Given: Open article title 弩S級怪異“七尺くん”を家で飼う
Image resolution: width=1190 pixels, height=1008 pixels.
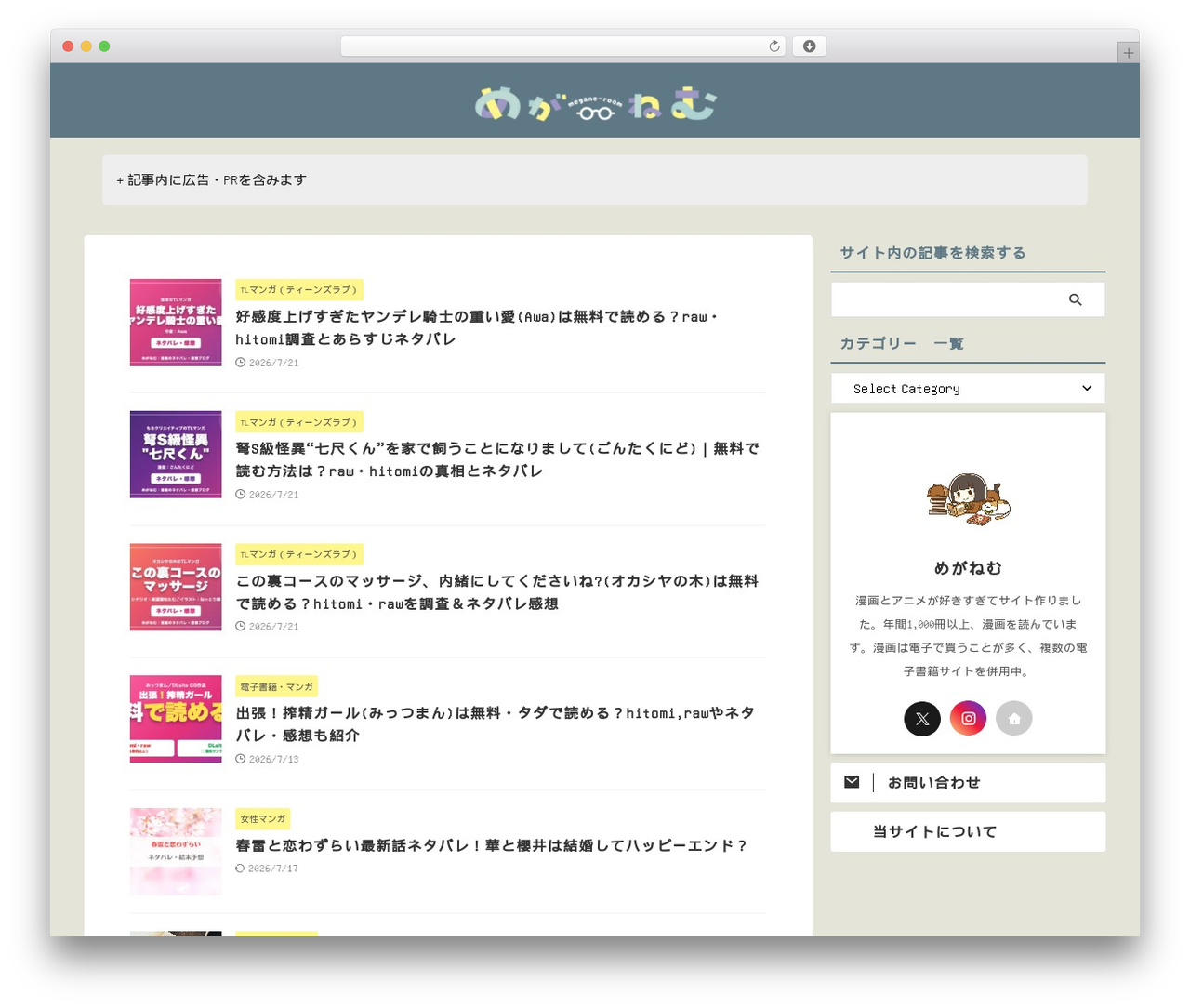Looking at the screenshot, I should (x=497, y=460).
